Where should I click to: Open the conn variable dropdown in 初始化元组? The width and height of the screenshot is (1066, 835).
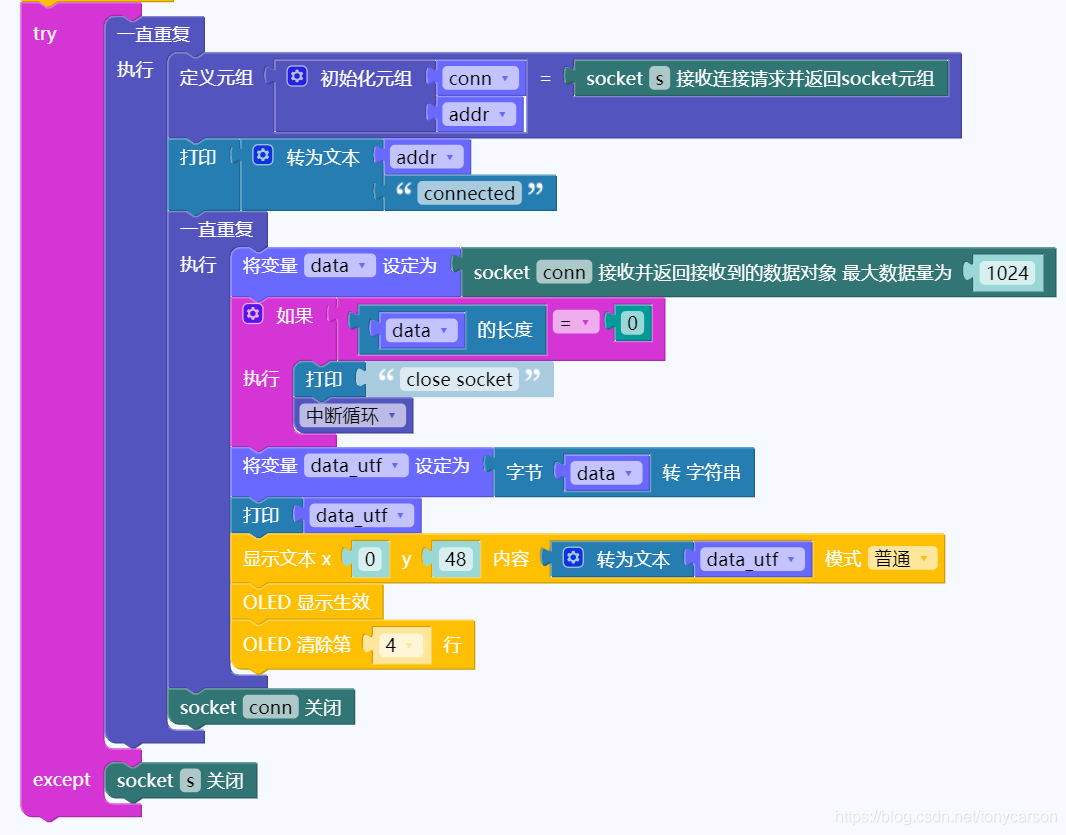point(479,77)
